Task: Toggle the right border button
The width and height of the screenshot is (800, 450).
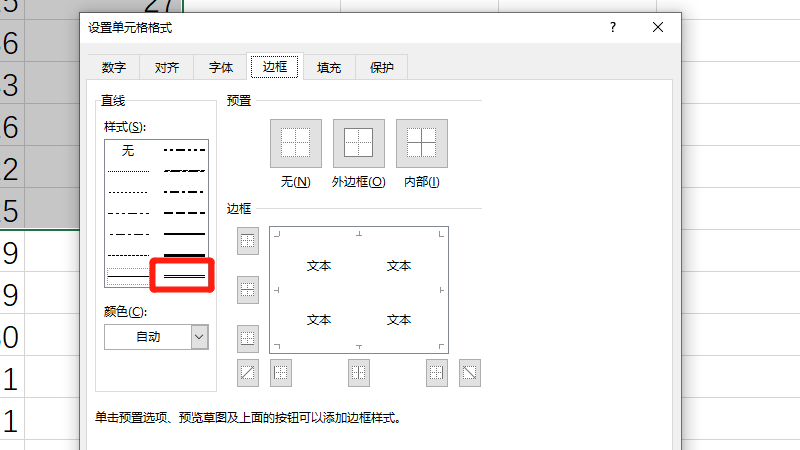Action: [437, 373]
